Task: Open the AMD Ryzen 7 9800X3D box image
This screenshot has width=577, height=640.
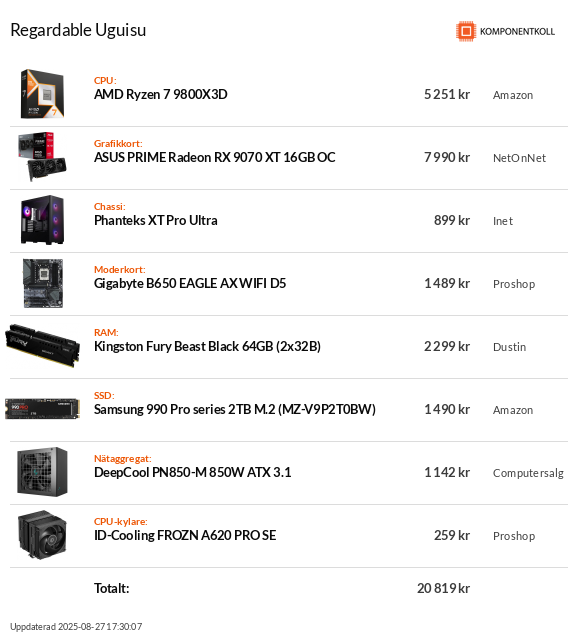Action: 42,94
